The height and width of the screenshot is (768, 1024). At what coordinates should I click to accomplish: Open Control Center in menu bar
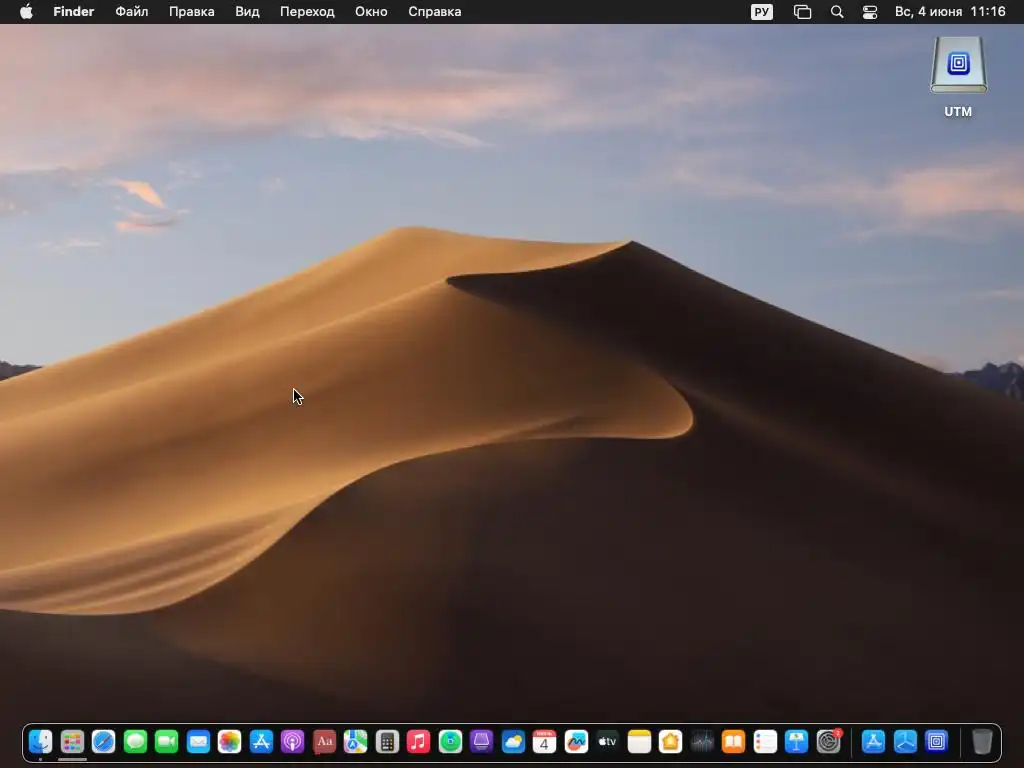click(x=870, y=12)
